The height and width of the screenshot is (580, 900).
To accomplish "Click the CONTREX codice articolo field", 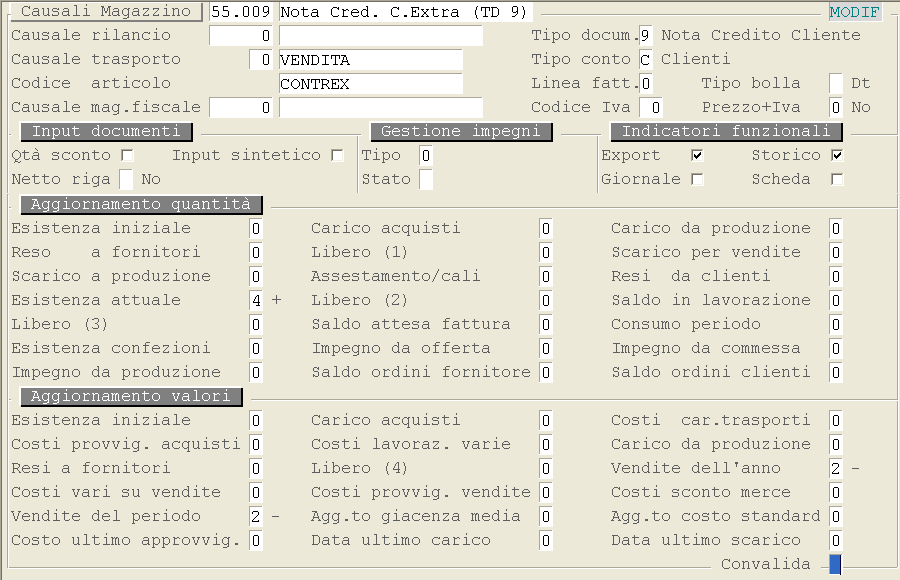I will tap(370, 84).
